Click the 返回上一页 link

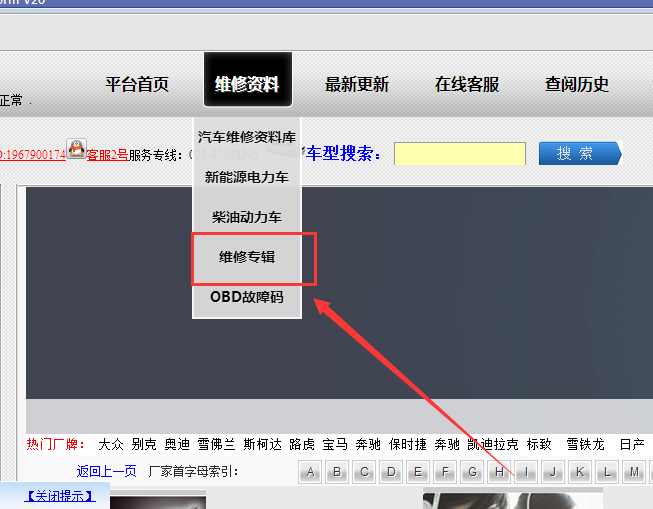[107, 472]
